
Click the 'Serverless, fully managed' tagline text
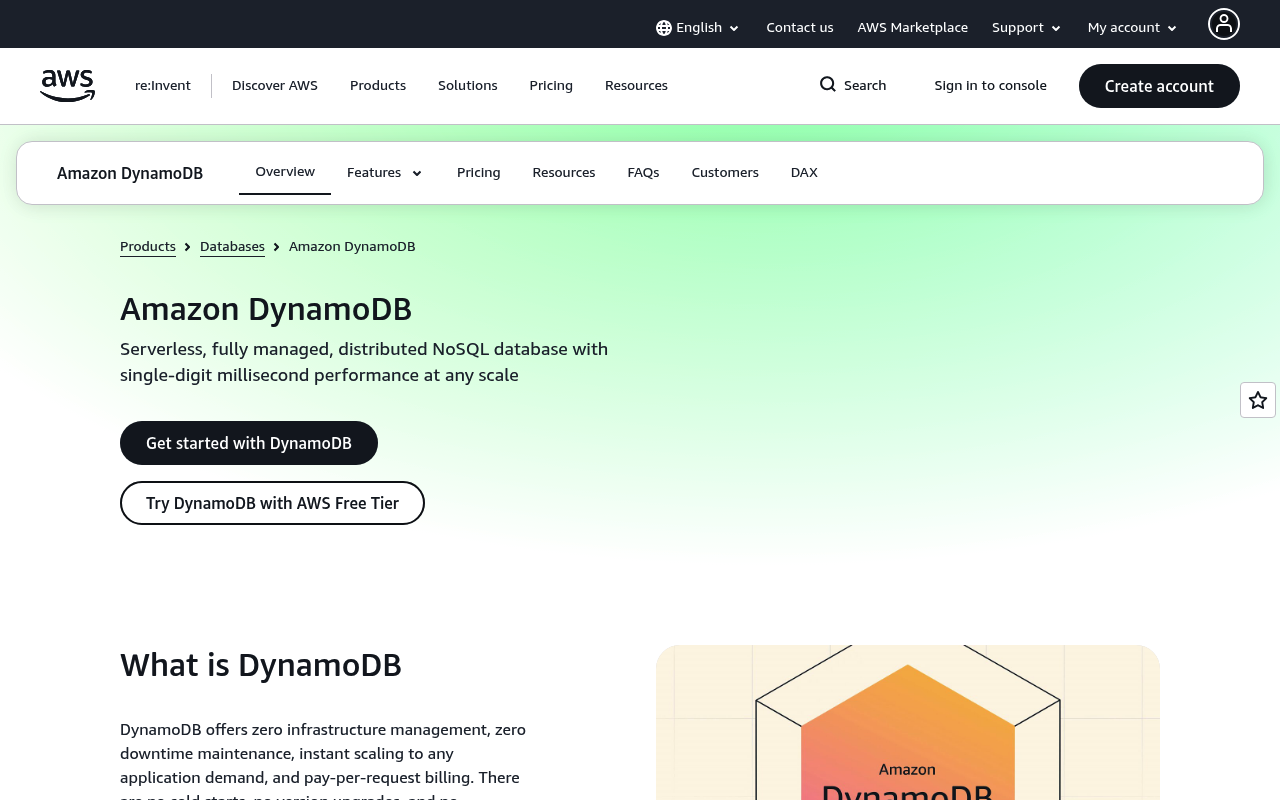364,362
